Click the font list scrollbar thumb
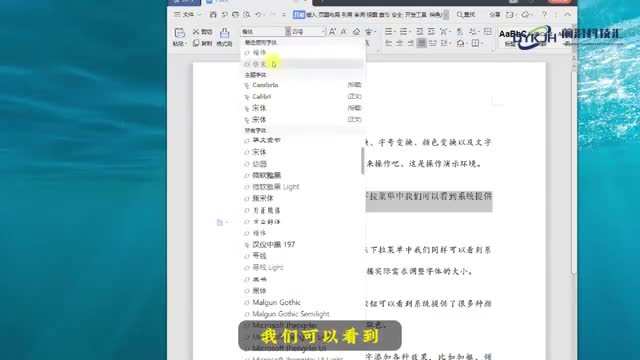This screenshot has height=360, width=640. point(362,160)
